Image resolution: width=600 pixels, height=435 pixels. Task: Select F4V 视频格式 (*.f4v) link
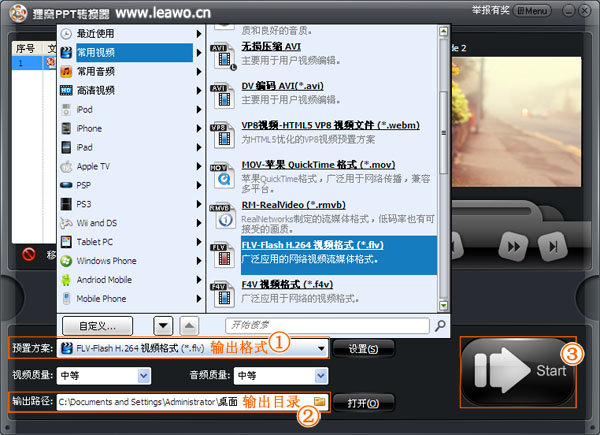tap(287, 285)
